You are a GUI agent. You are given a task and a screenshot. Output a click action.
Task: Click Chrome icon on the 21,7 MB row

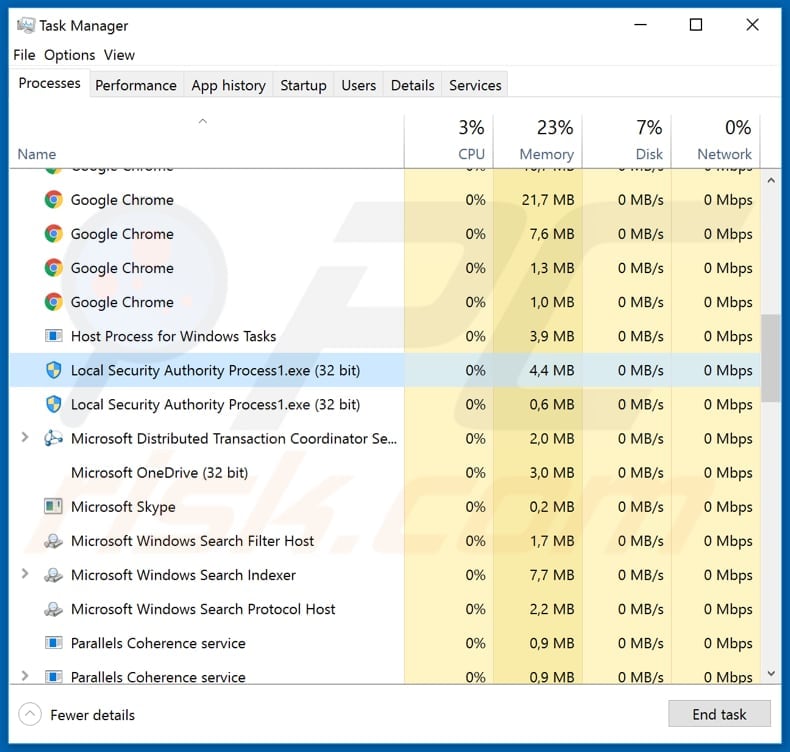click(x=53, y=200)
